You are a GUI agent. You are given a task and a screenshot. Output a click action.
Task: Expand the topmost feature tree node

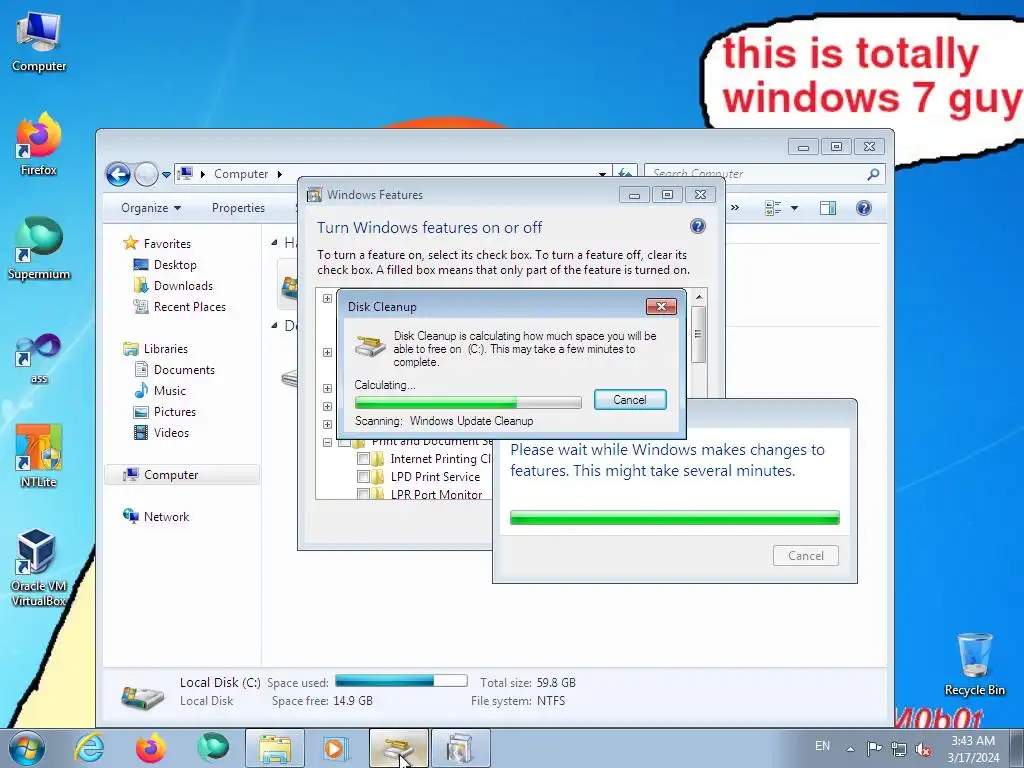coord(327,298)
